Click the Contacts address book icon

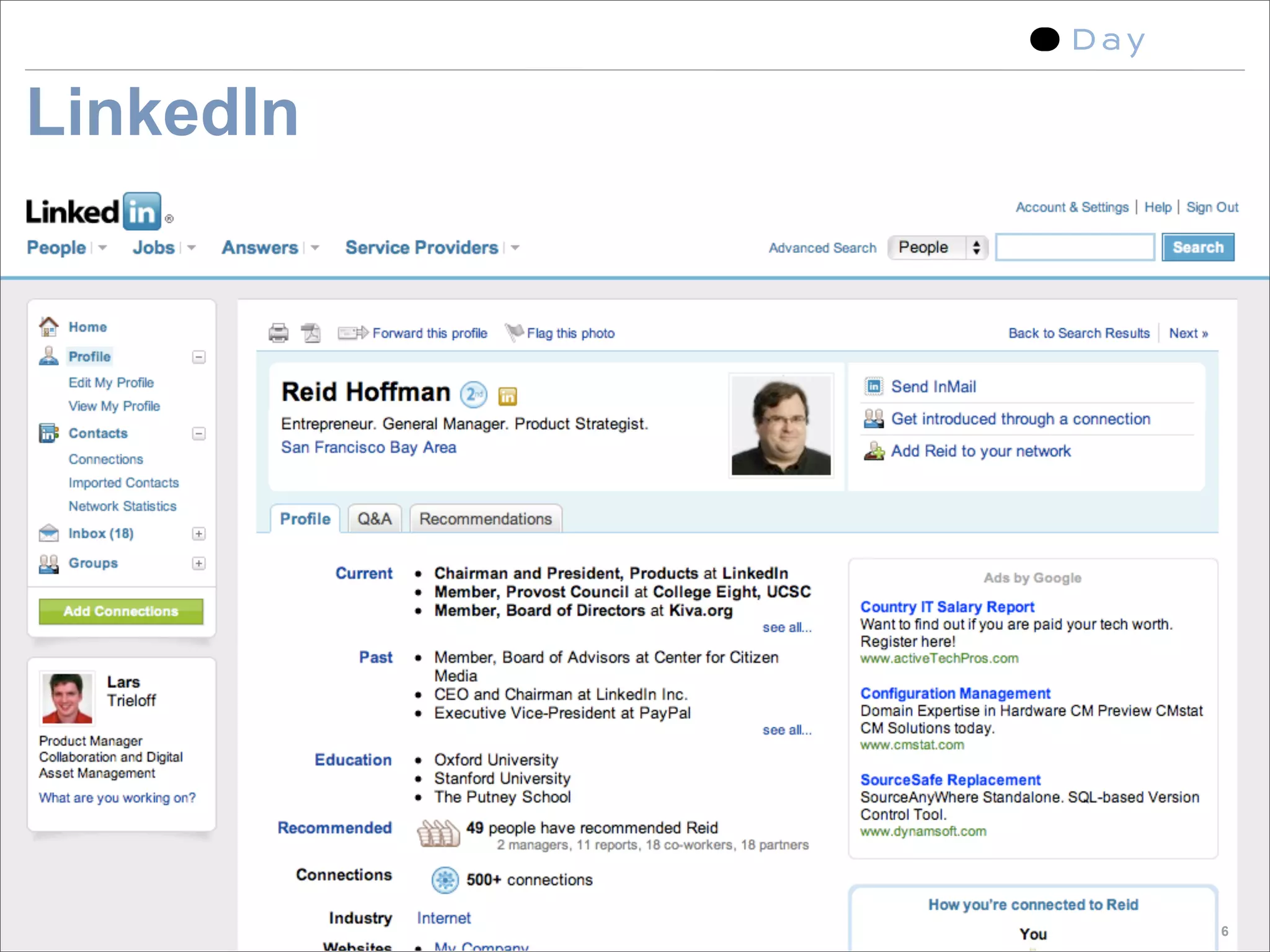point(49,433)
